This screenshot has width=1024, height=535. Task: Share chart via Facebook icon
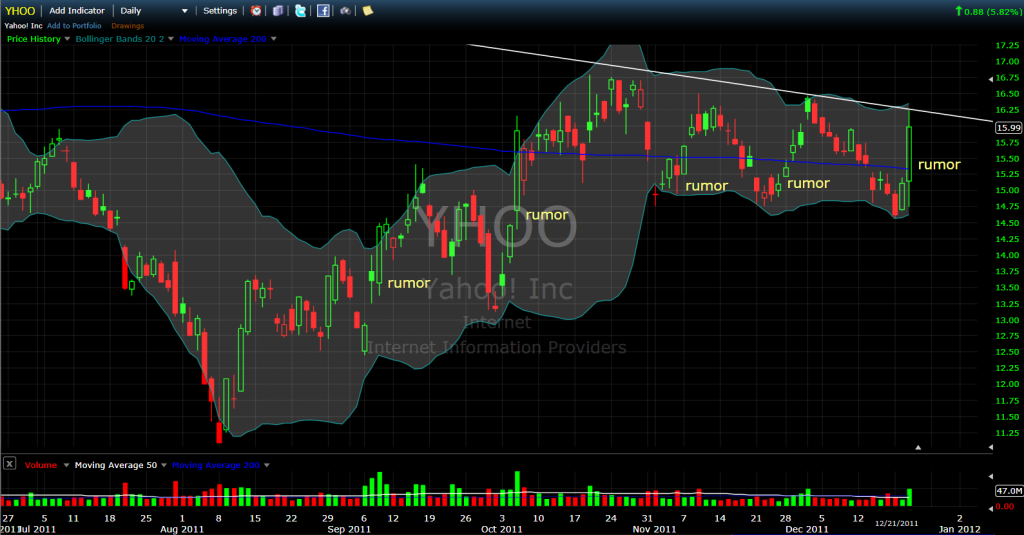[x=323, y=10]
